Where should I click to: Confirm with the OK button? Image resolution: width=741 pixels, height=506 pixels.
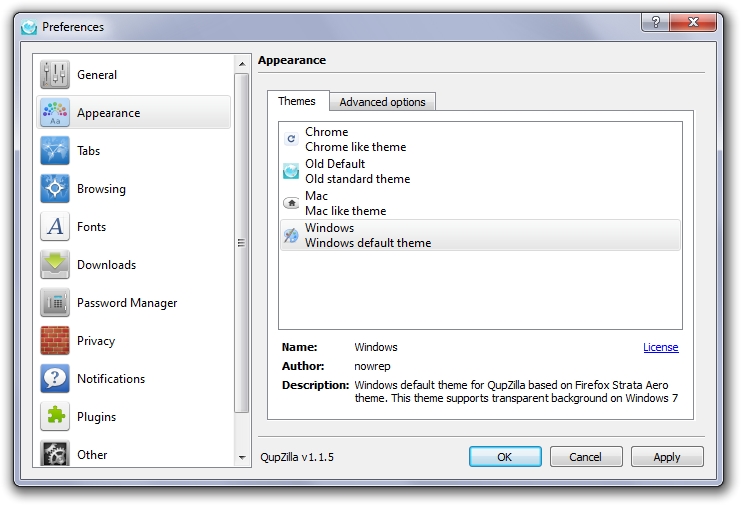point(505,457)
